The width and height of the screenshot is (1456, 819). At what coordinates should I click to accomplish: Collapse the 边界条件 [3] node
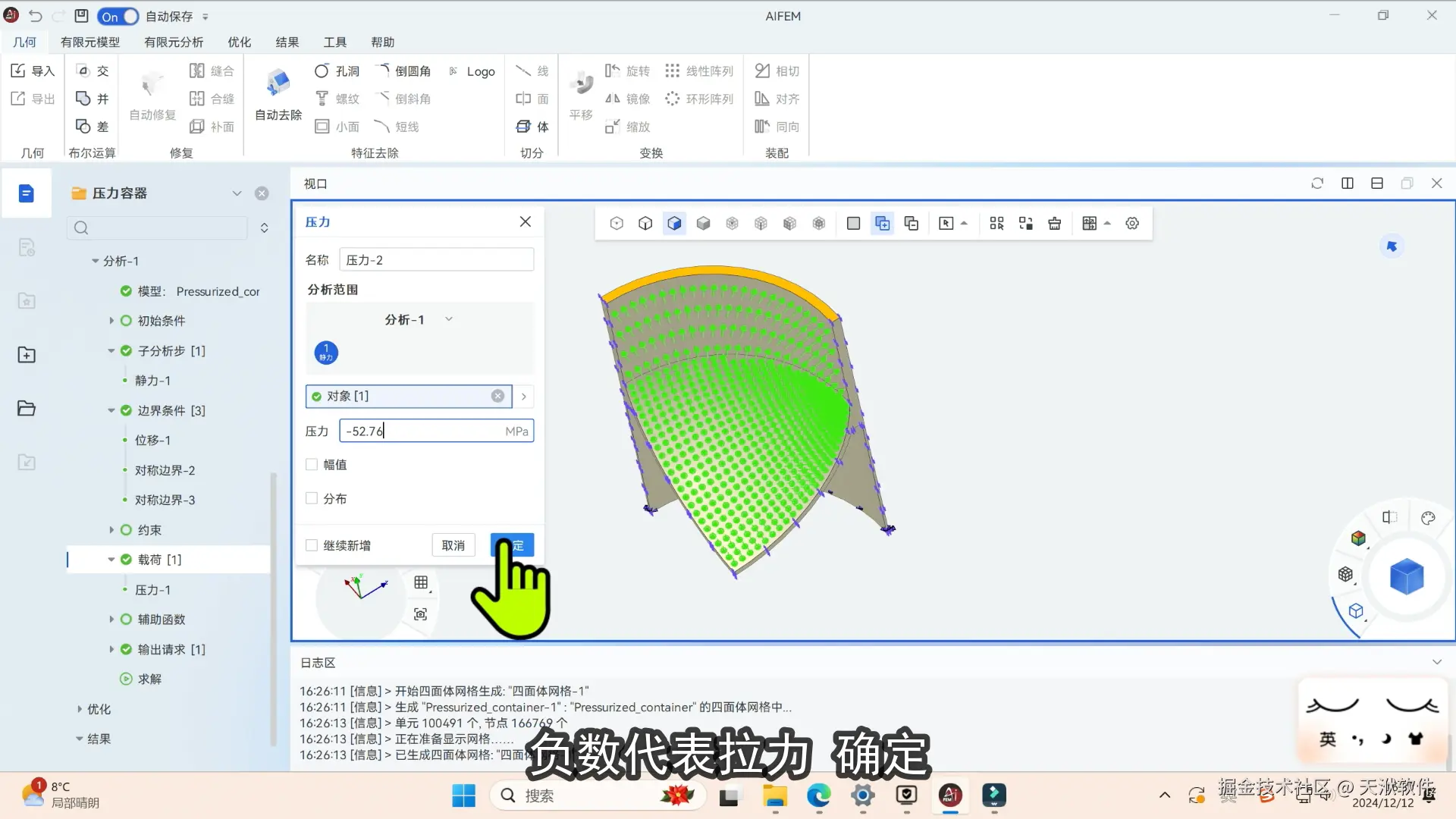click(111, 410)
